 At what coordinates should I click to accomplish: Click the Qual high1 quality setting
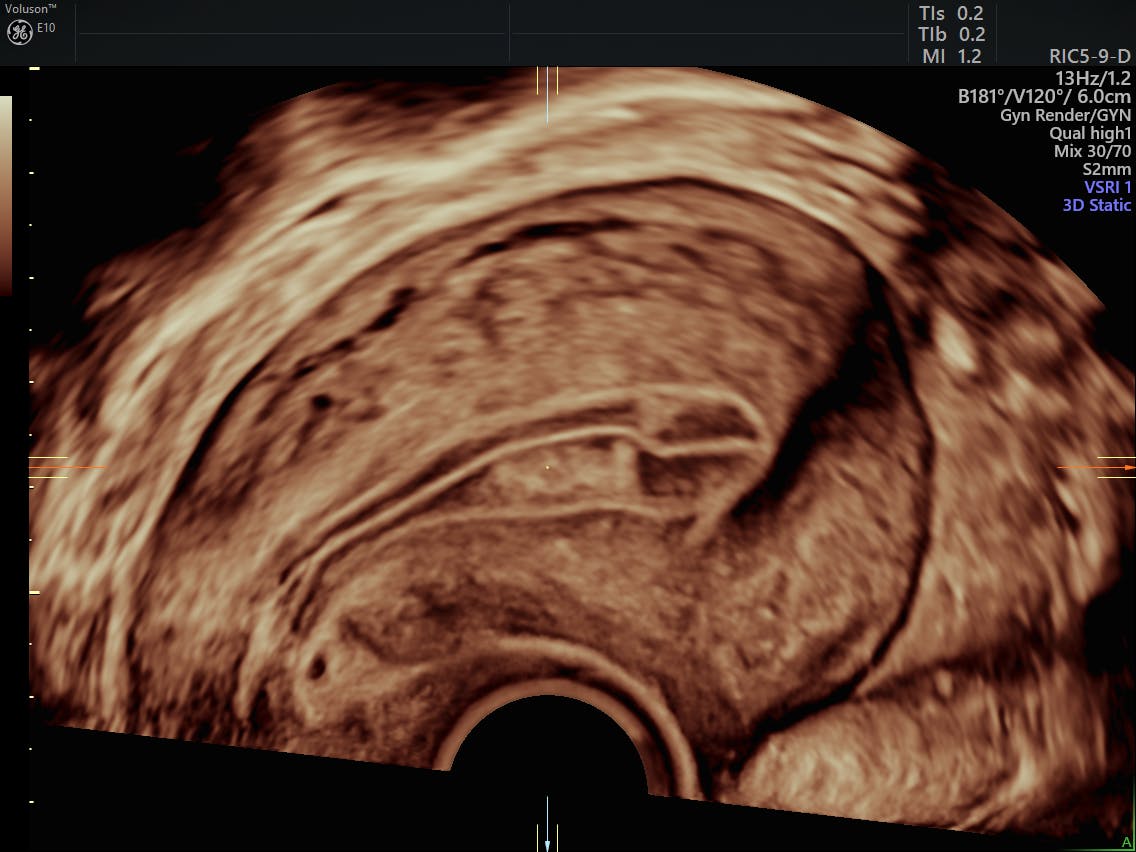pos(1090,133)
